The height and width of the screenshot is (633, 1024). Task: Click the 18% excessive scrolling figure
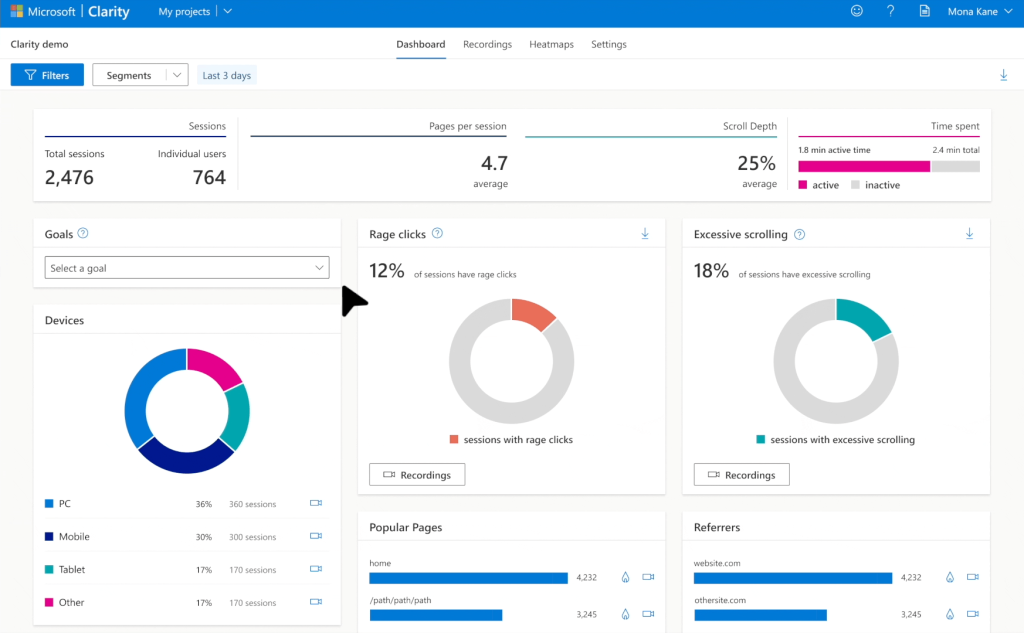(711, 270)
